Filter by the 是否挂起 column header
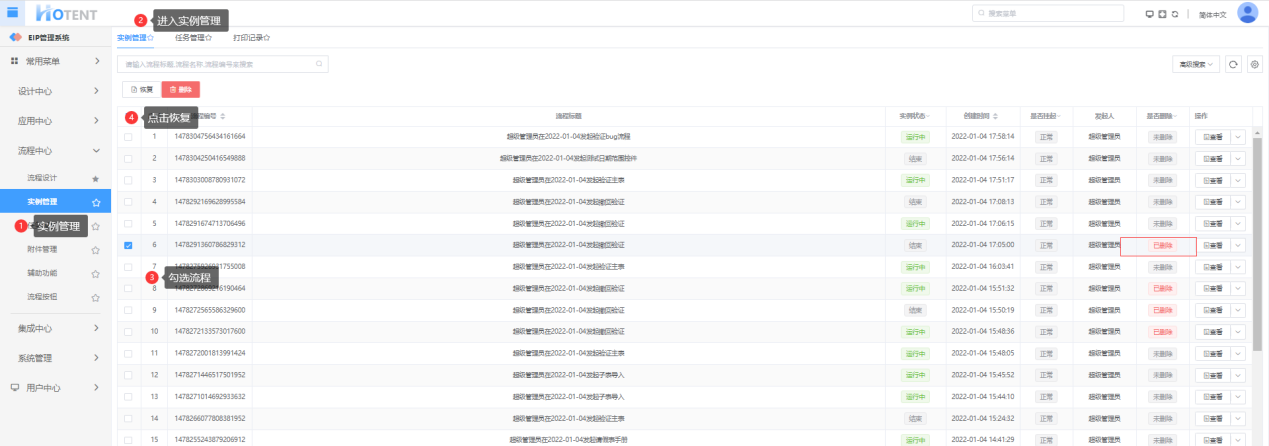 coord(1045,116)
